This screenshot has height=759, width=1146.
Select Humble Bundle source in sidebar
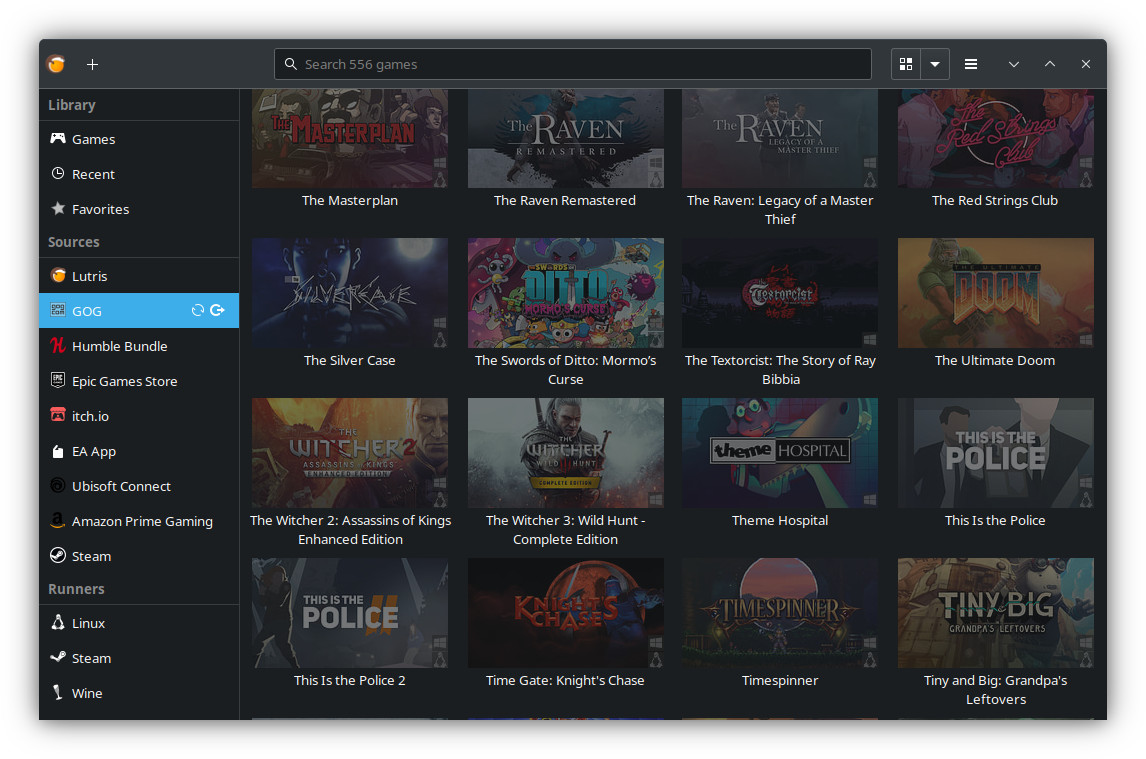(119, 346)
